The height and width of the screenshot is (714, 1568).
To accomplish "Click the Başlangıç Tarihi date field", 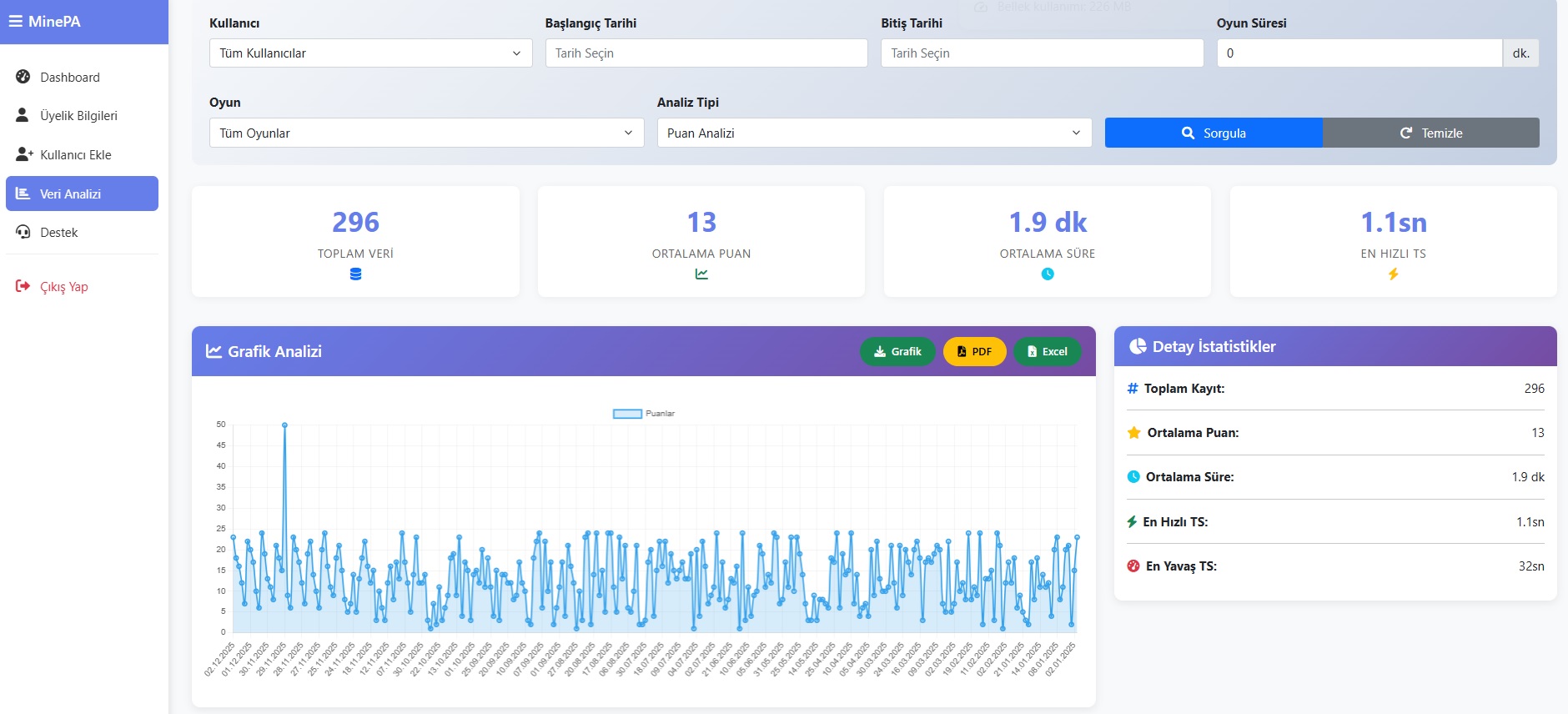I will 706,53.
